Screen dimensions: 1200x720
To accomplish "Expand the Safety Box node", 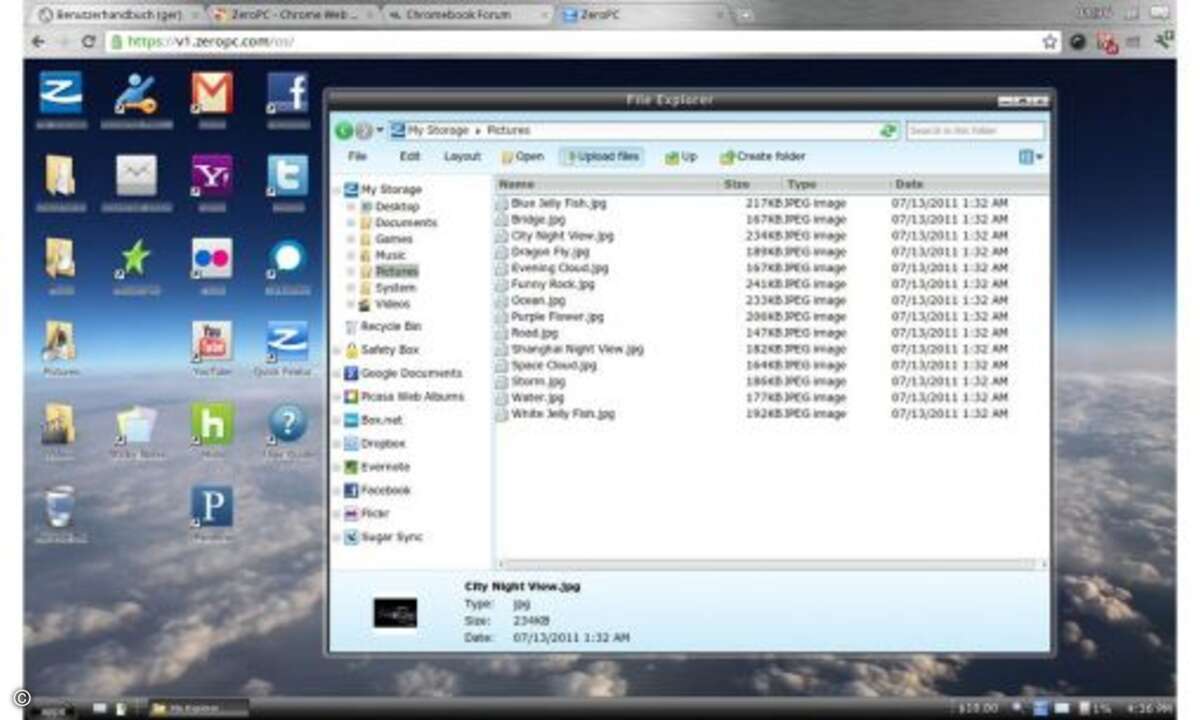I will pos(337,351).
